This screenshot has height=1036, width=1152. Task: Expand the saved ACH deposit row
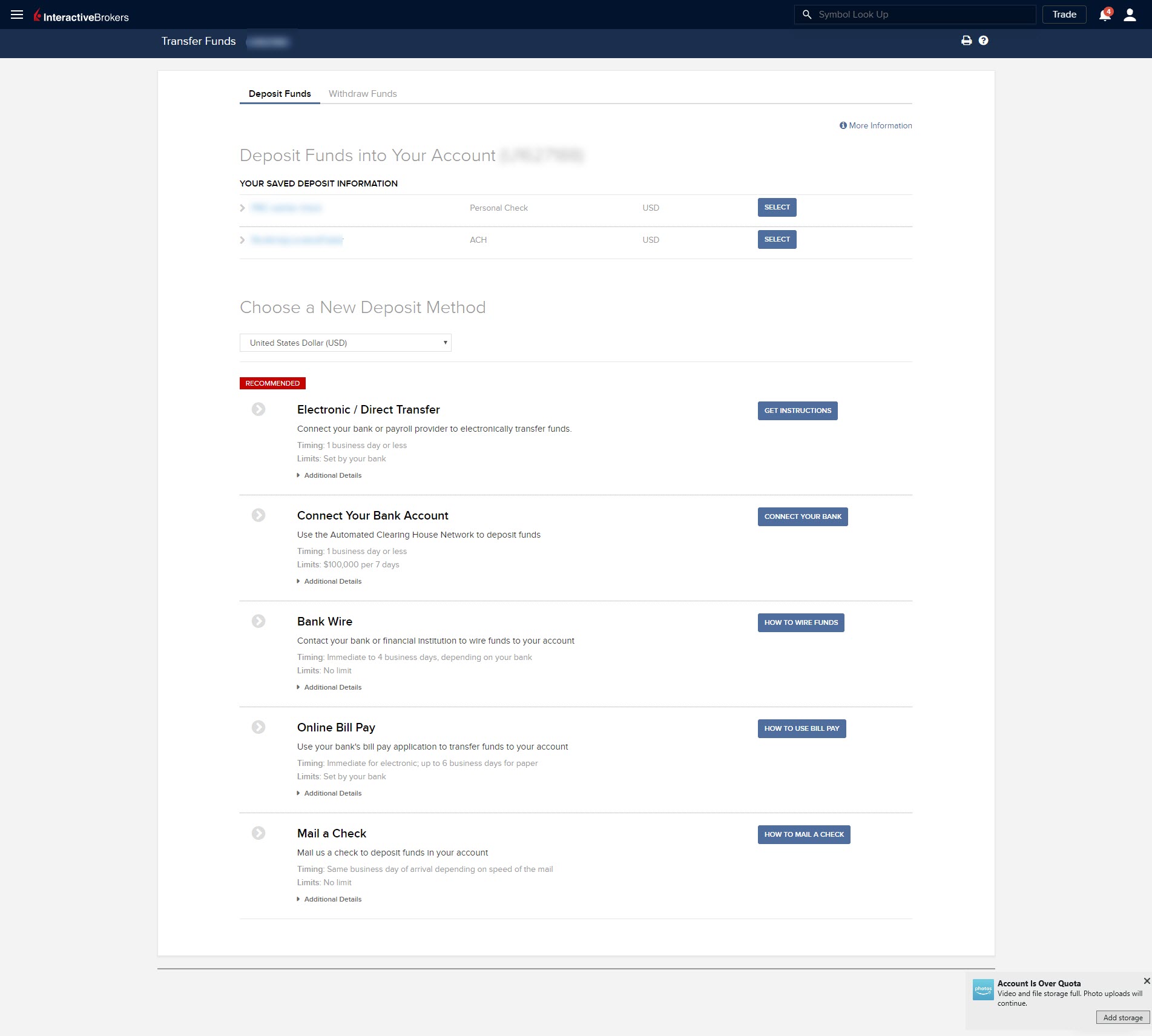click(242, 240)
